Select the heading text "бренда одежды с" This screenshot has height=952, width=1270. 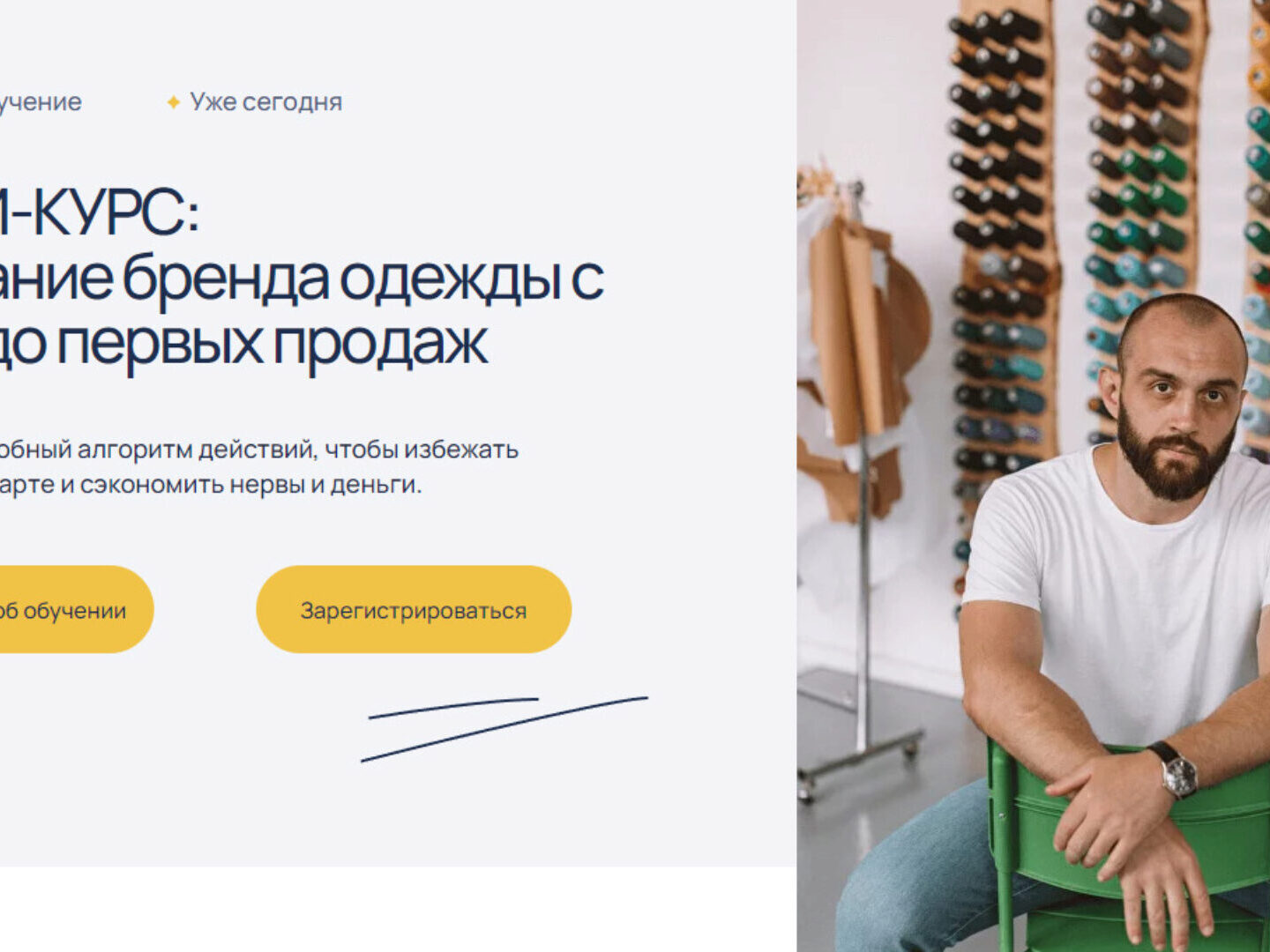pos(362,279)
